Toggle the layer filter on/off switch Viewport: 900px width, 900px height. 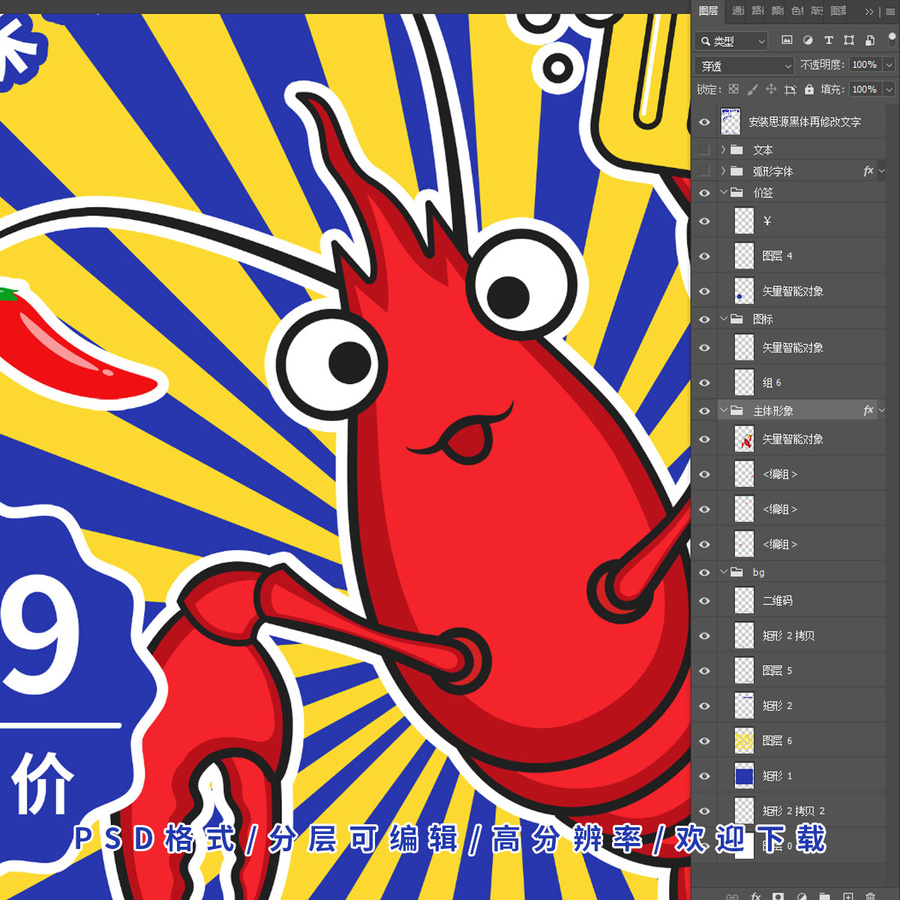(892, 40)
